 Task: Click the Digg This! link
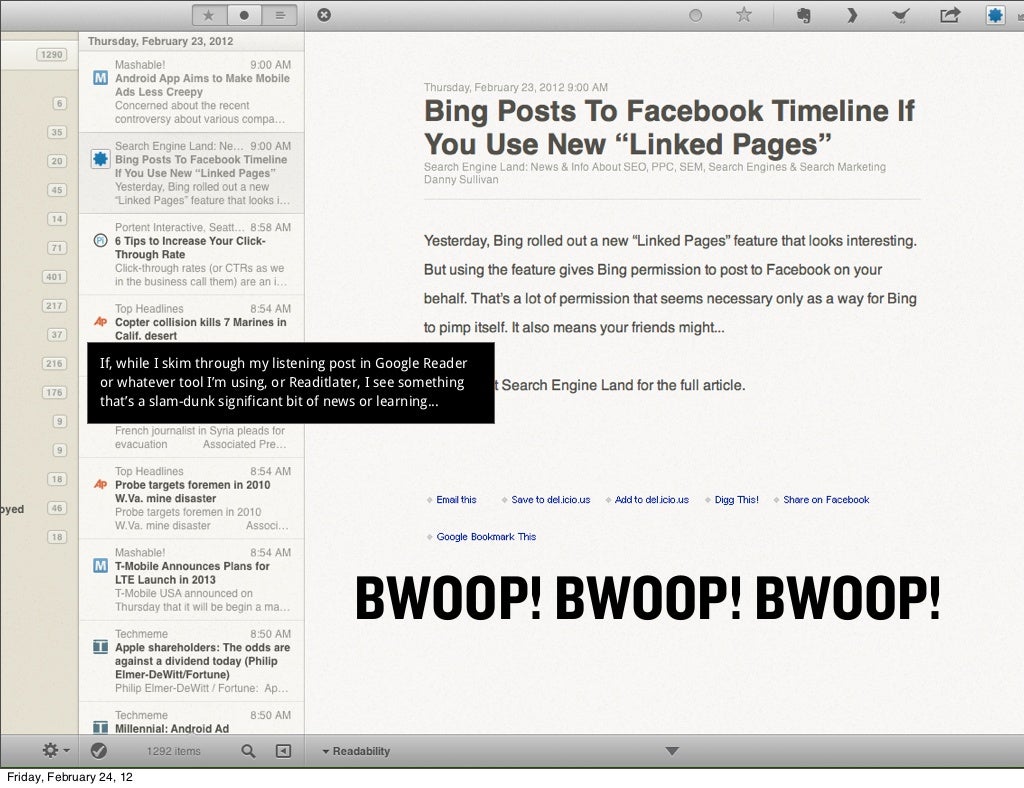click(x=736, y=499)
